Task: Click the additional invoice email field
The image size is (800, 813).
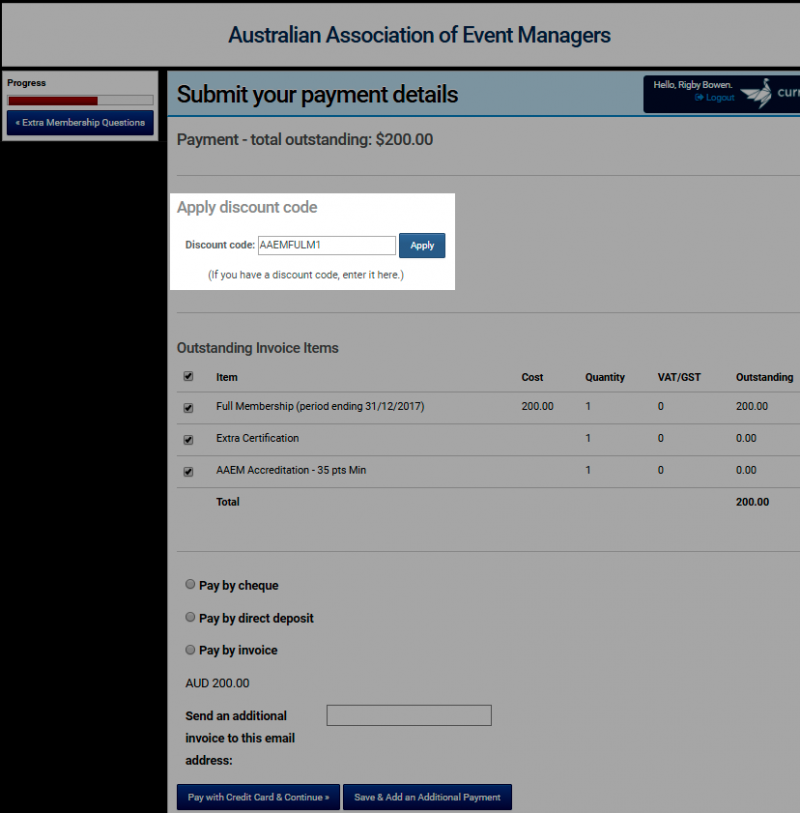Action: [409, 716]
